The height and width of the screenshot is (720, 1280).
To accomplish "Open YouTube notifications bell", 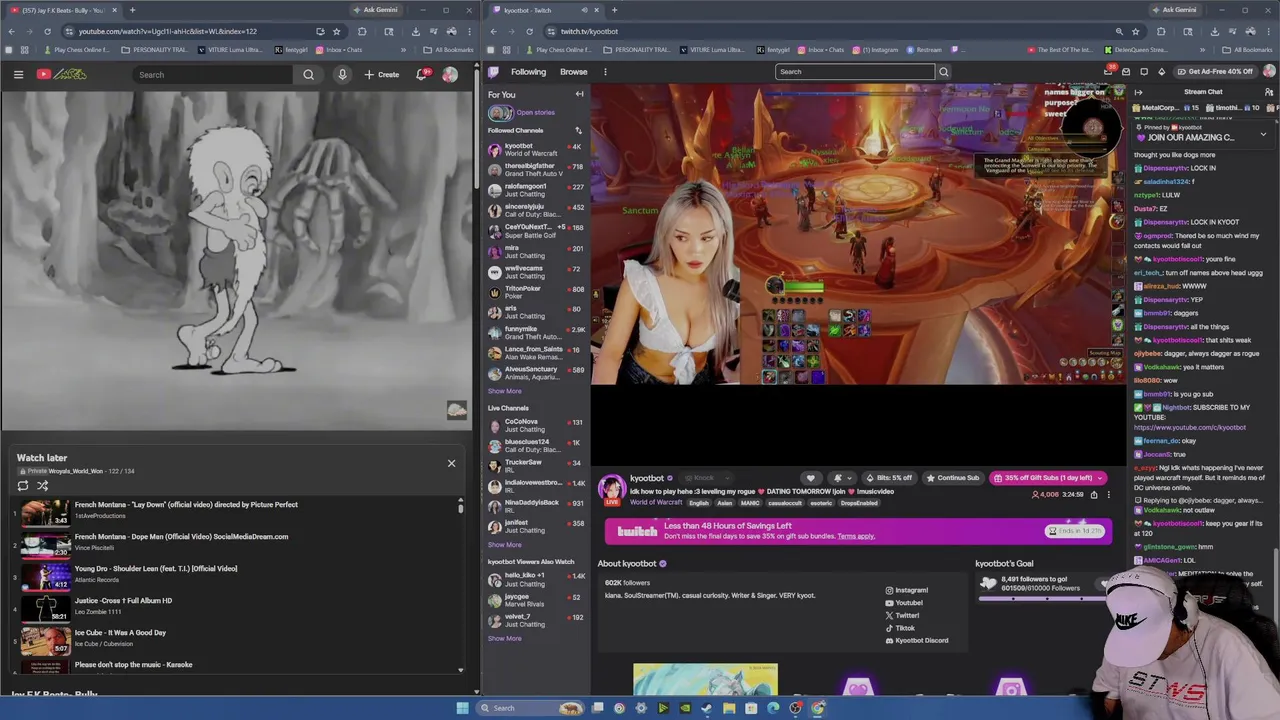I will [x=422, y=74].
